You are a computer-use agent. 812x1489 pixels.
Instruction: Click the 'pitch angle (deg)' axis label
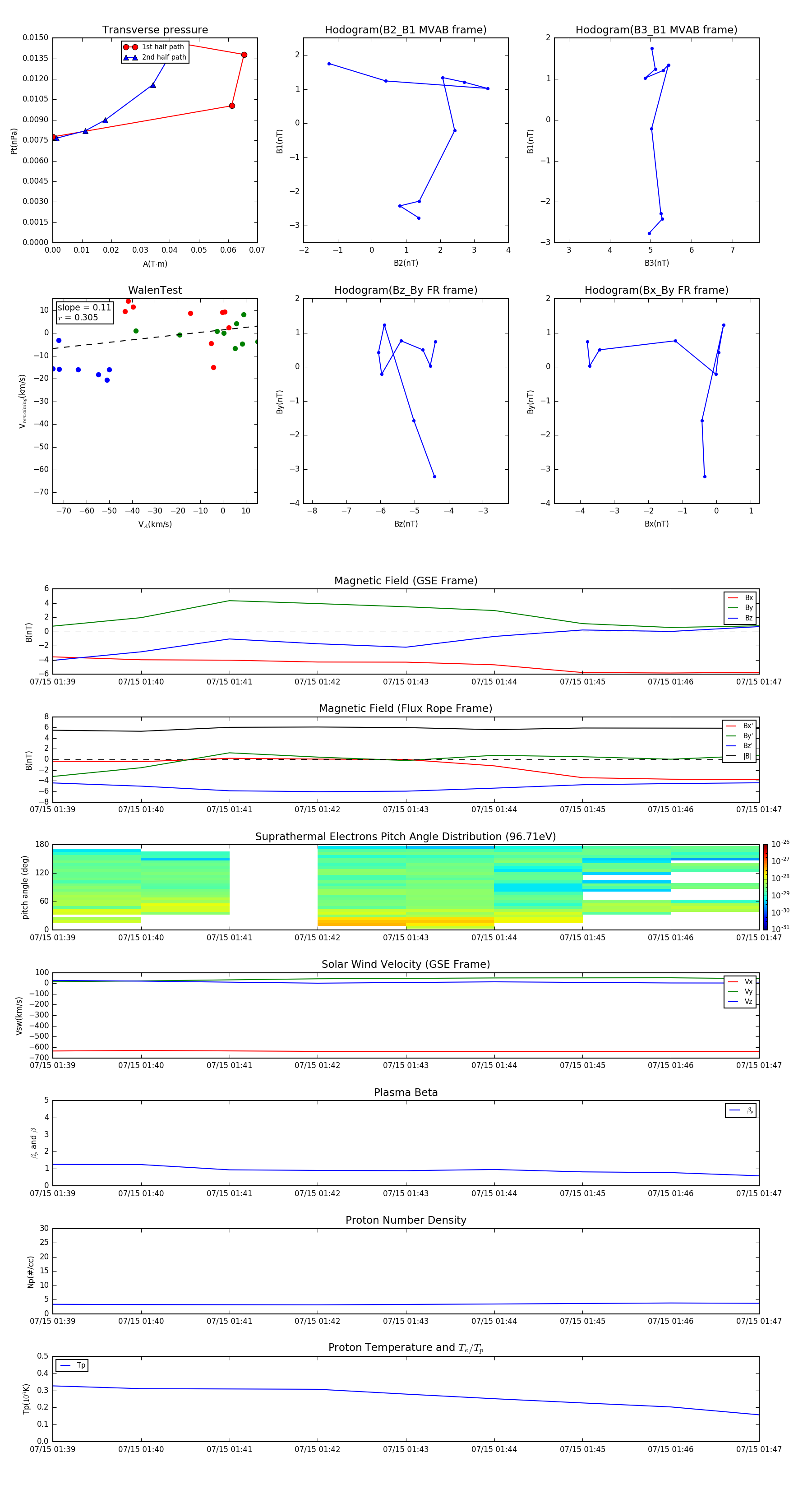[x=25, y=887]
